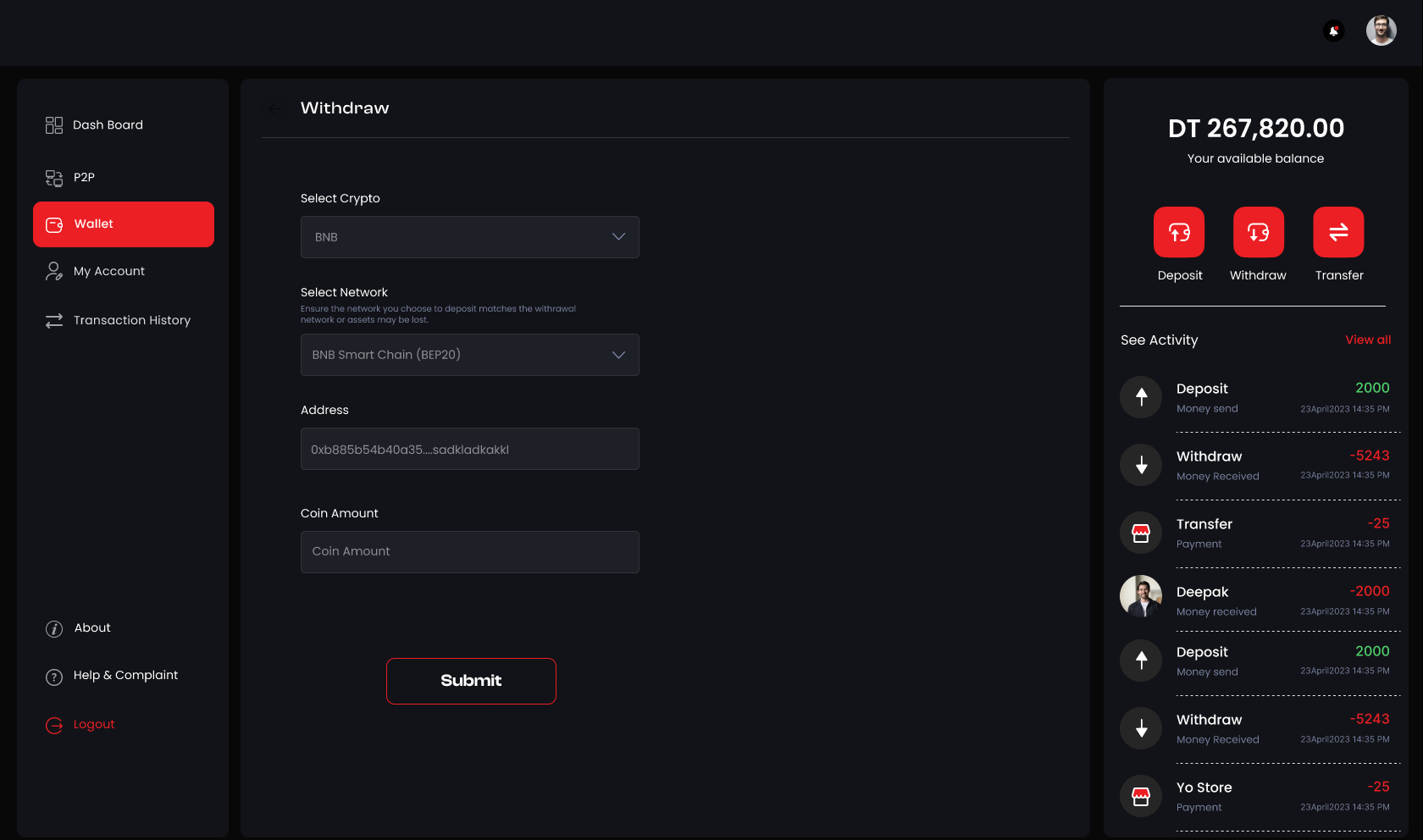The width and height of the screenshot is (1423, 840).
Task: Click the Address input field
Action: pos(469,449)
